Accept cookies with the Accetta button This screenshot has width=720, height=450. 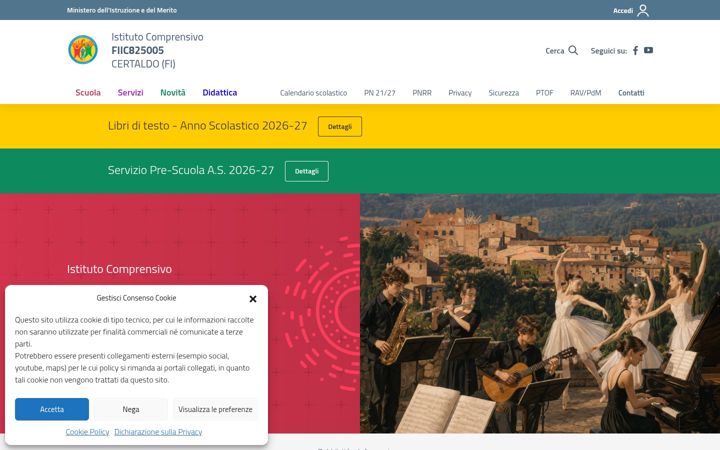coord(52,409)
